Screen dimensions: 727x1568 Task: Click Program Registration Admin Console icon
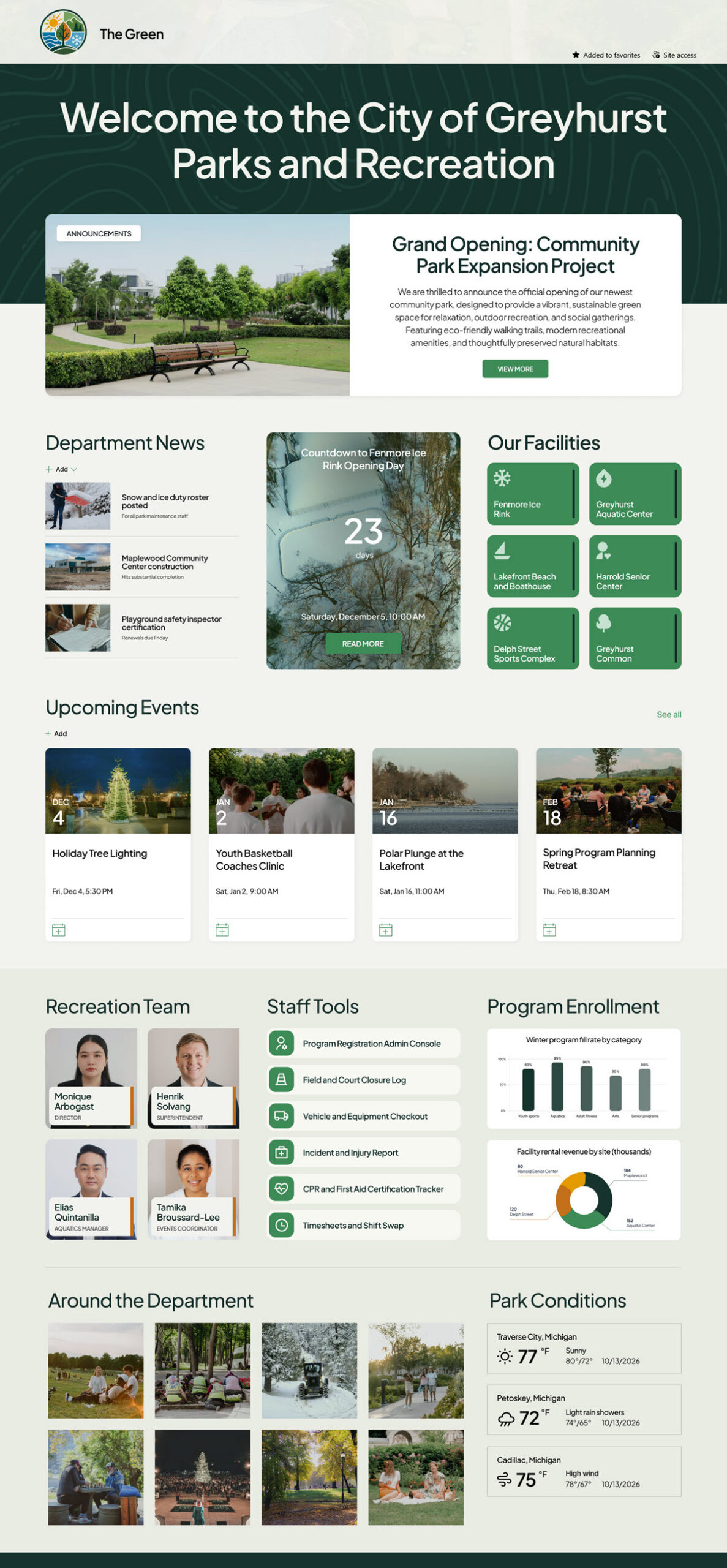pos(281,1043)
